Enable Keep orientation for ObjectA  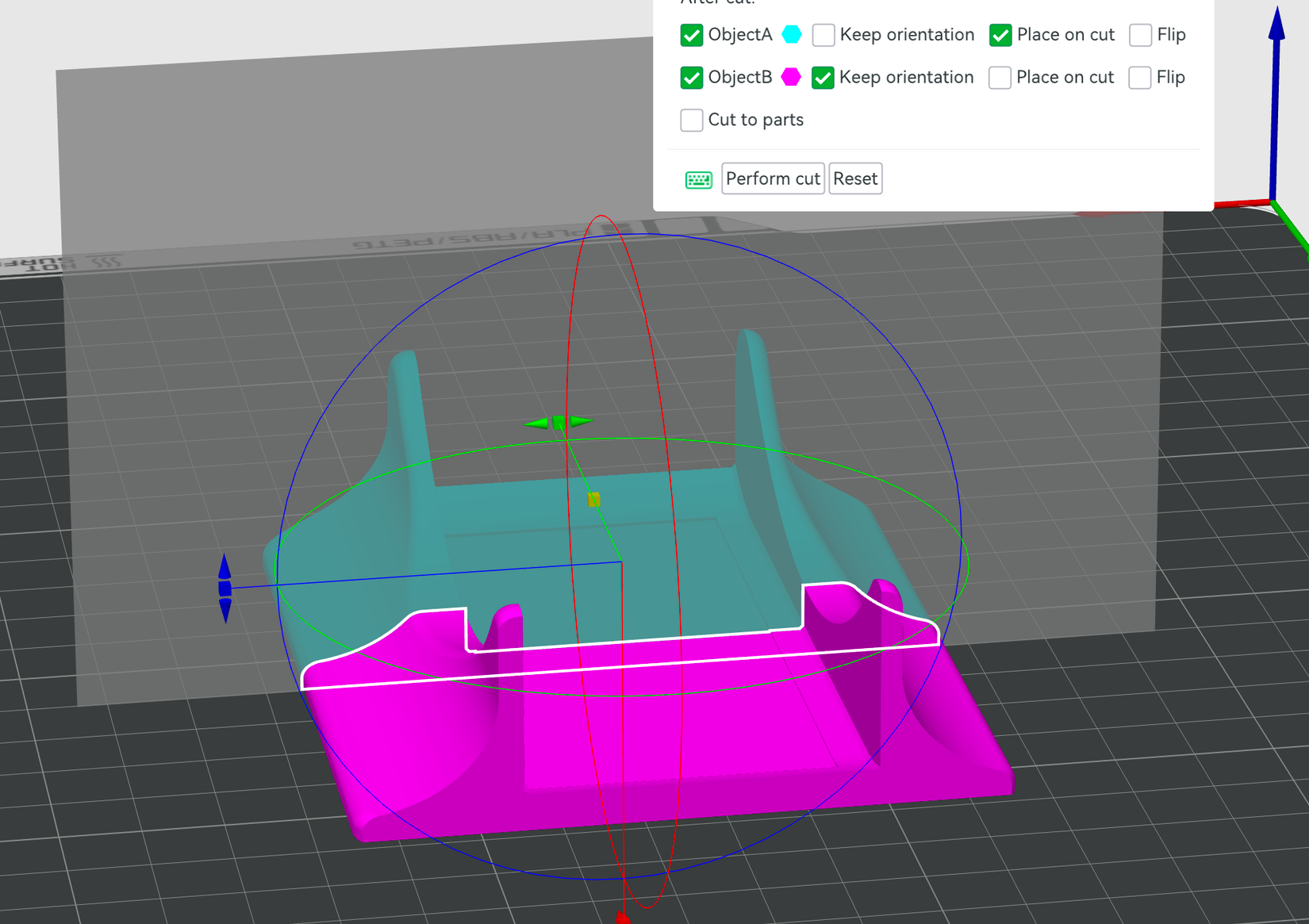click(x=823, y=35)
